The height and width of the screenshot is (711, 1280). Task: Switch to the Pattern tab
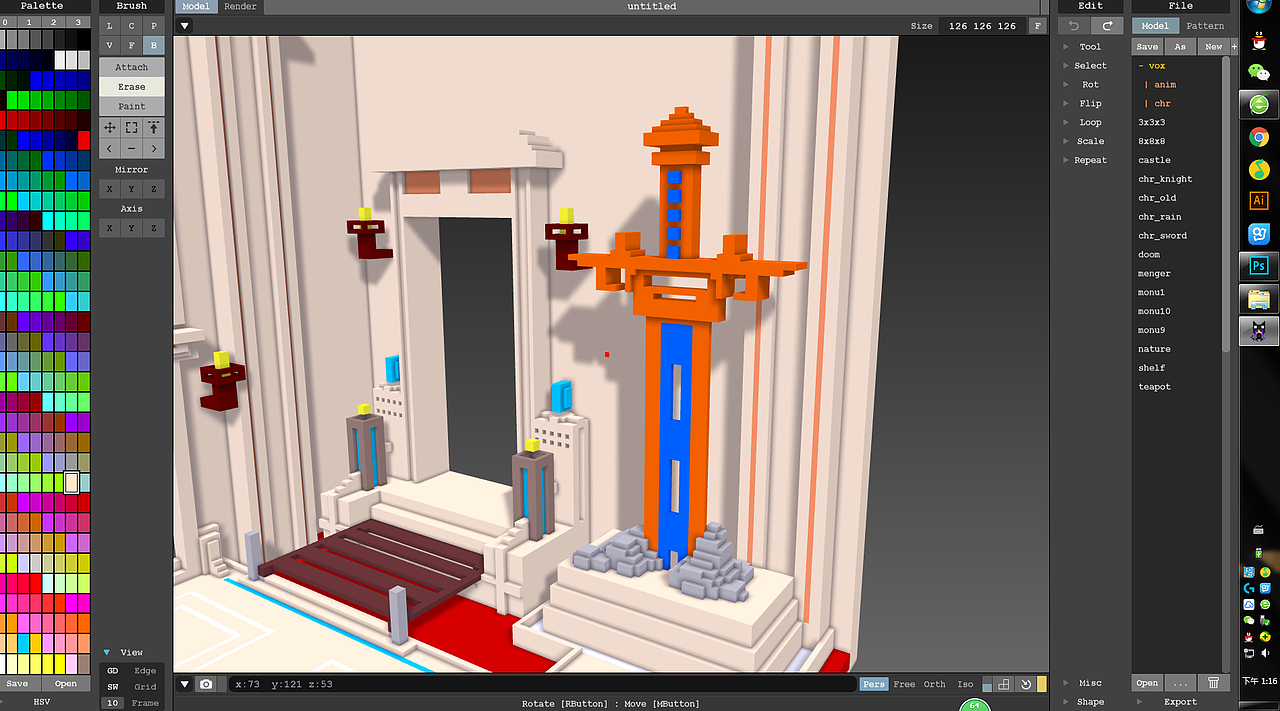(x=1205, y=25)
